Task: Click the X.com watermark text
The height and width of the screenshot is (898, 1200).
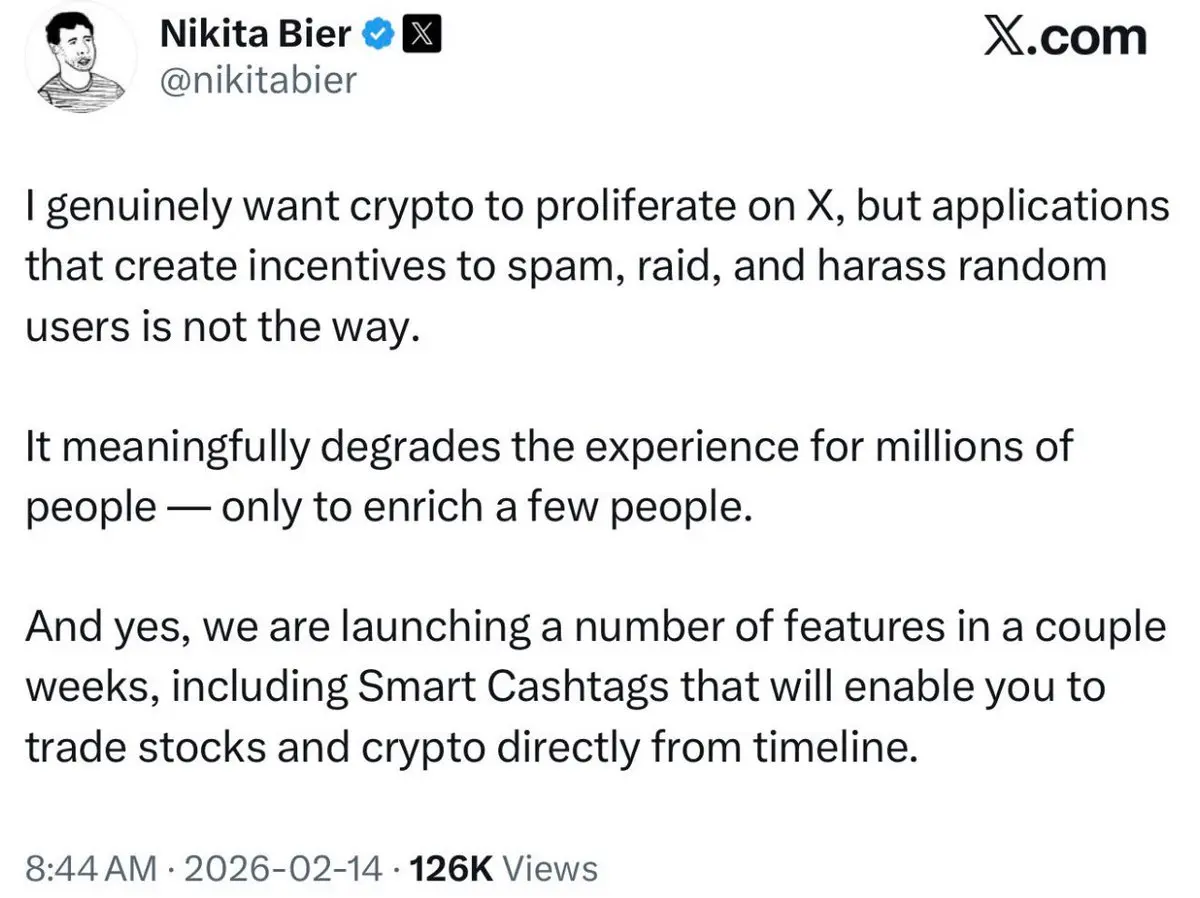Action: click(x=1064, y=38)
